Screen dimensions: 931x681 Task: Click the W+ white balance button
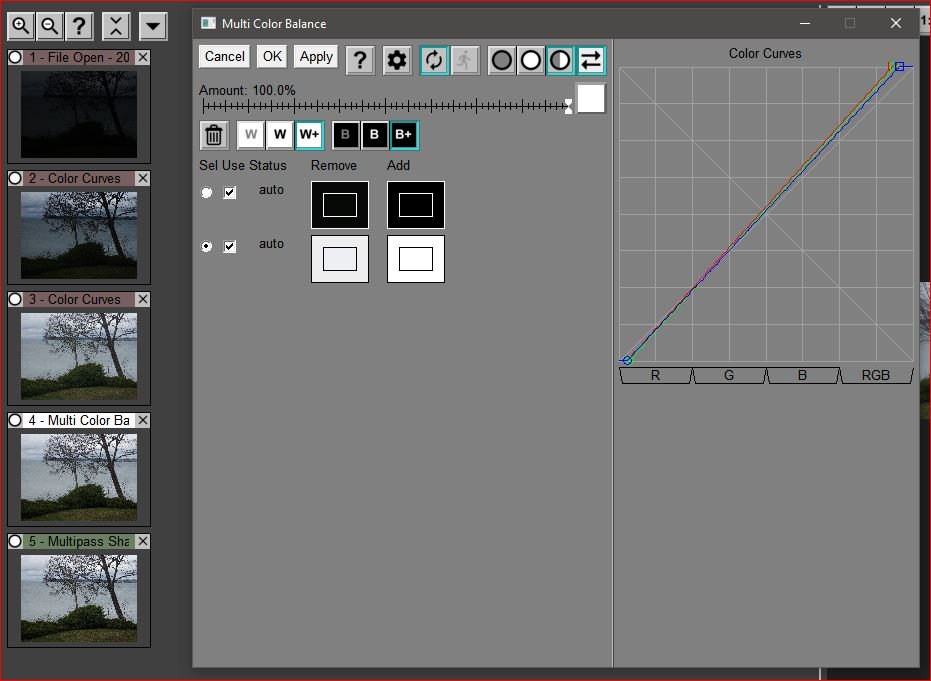tap(310, 134)
